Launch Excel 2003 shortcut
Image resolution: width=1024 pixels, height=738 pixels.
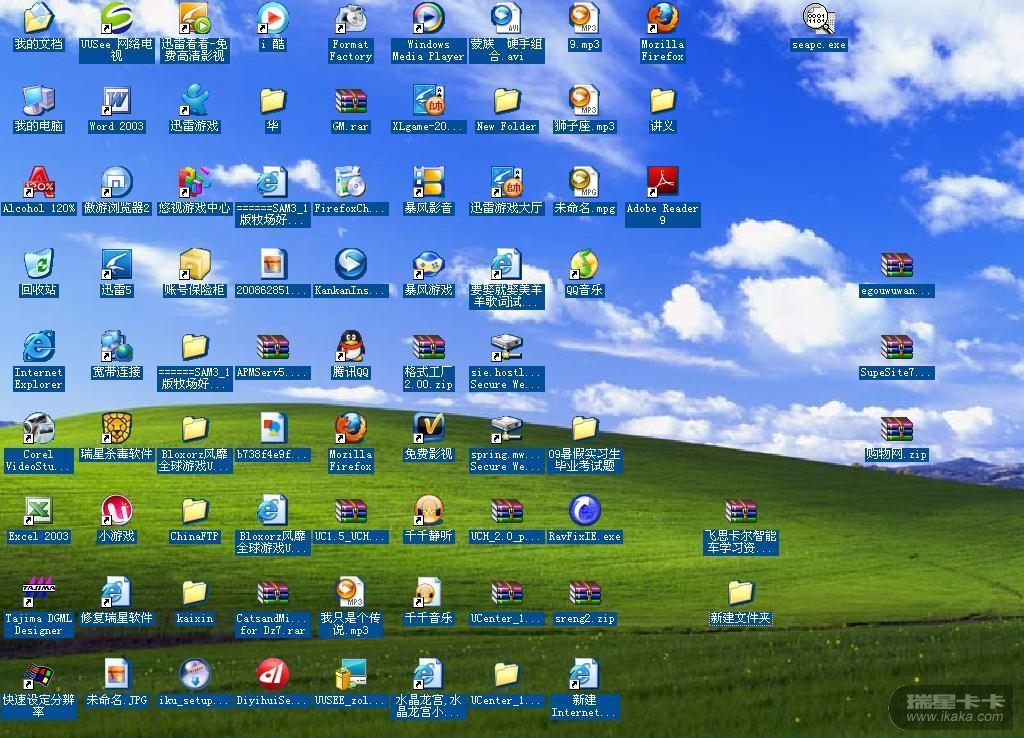pos(39,510)
